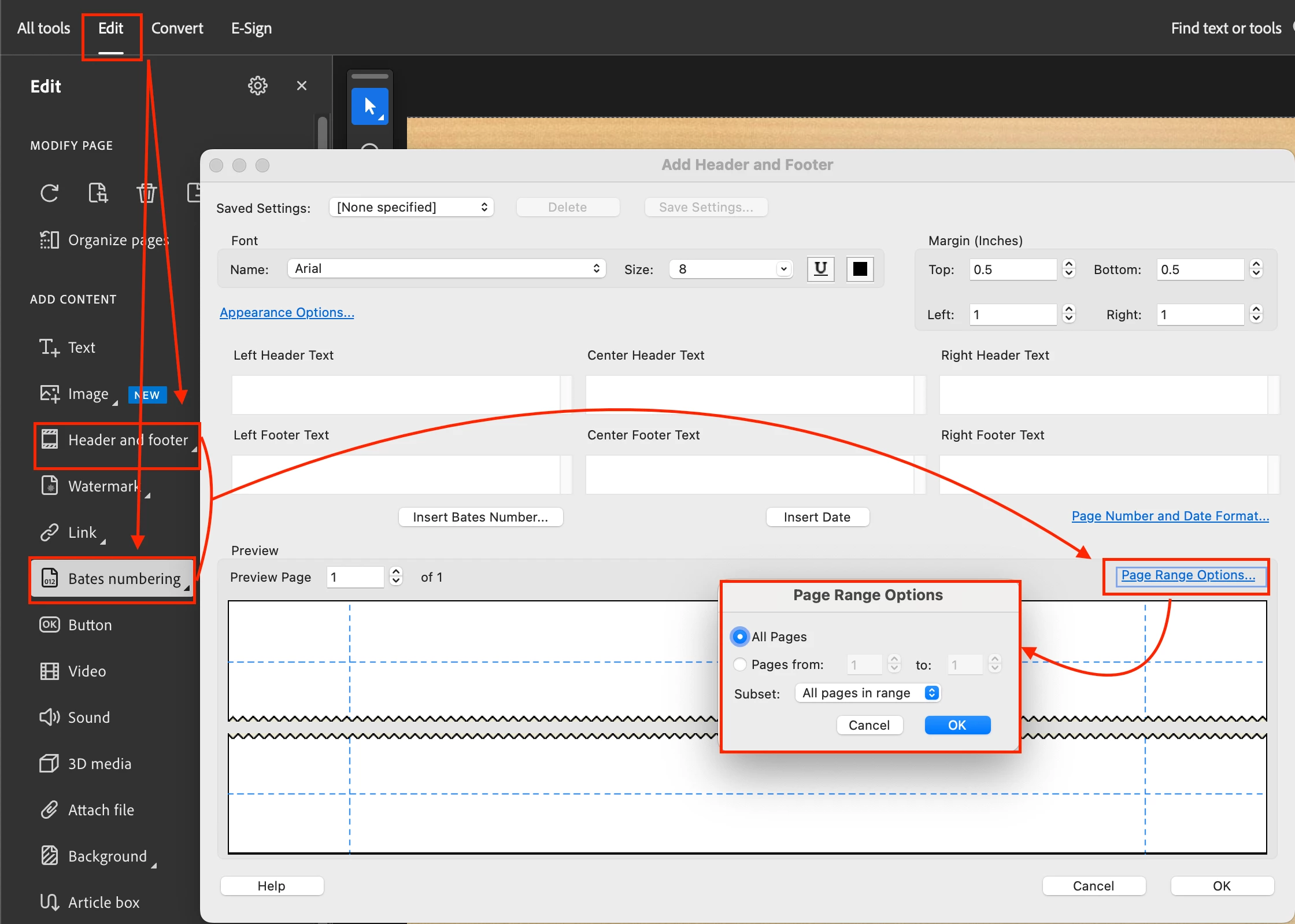This screenshot has height=924, width=1295.
Task: Open the E-Sign tab
Action: pos(251,28)
